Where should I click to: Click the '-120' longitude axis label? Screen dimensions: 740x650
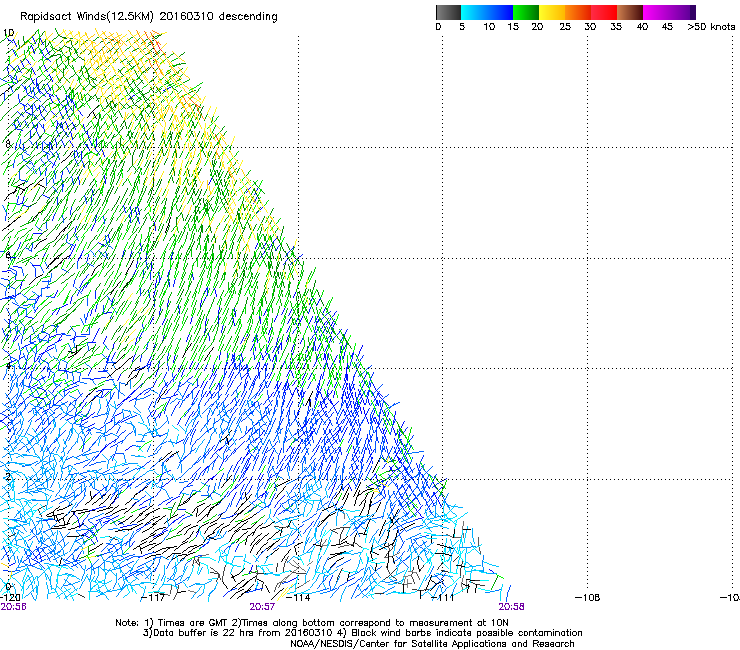click(x=10, y=598)
